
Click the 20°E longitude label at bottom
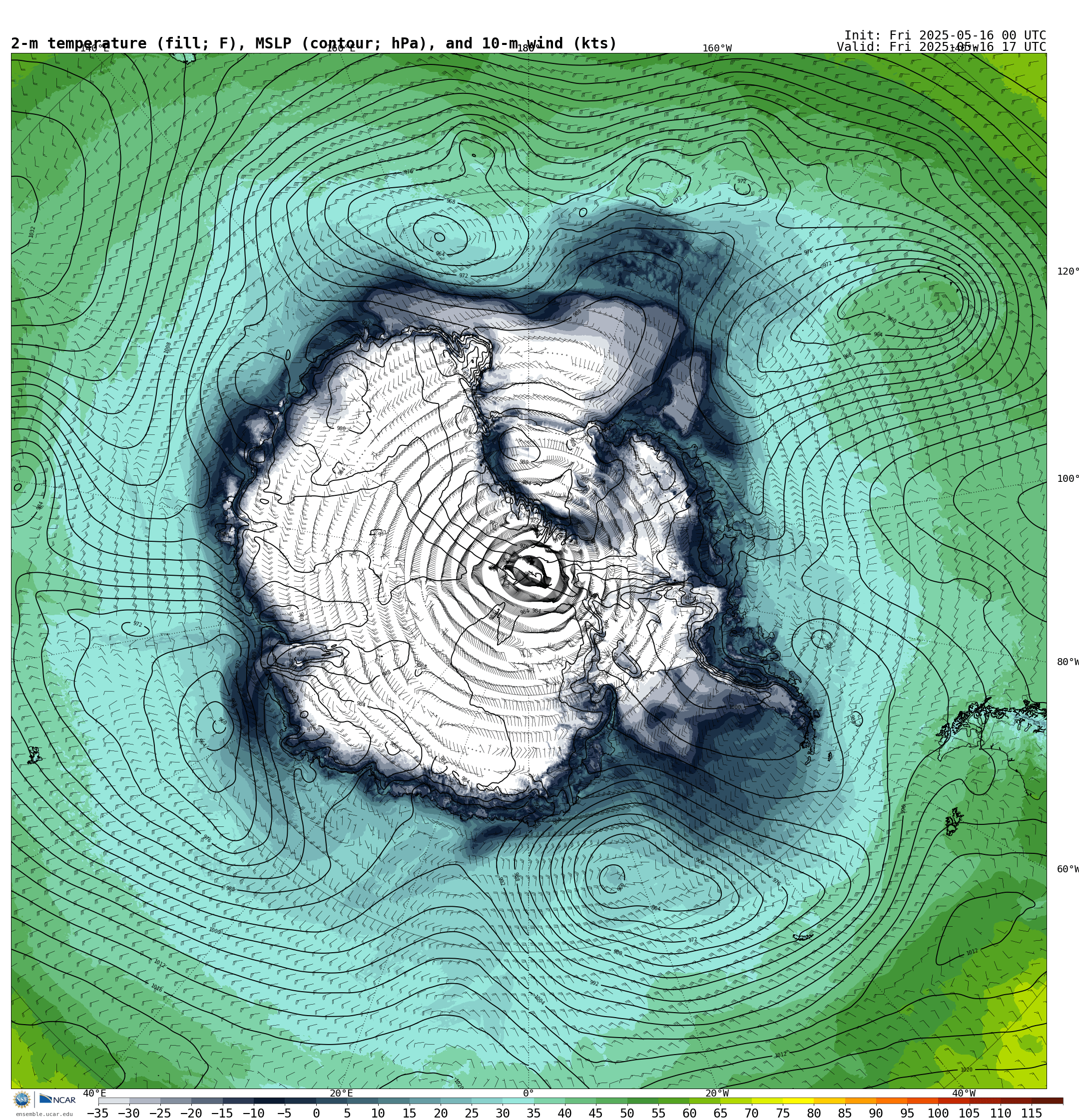(x=341, y=1093)
